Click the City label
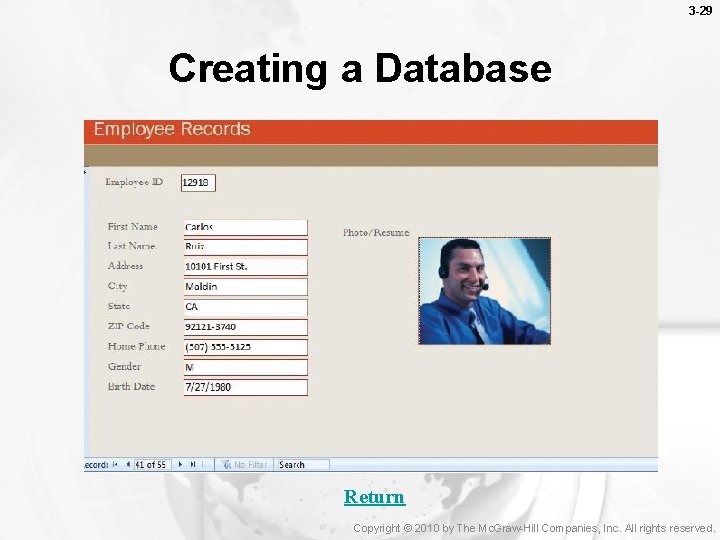Viewport: 720px width, 540px height. pyautogui.click(x=118, y=286)
